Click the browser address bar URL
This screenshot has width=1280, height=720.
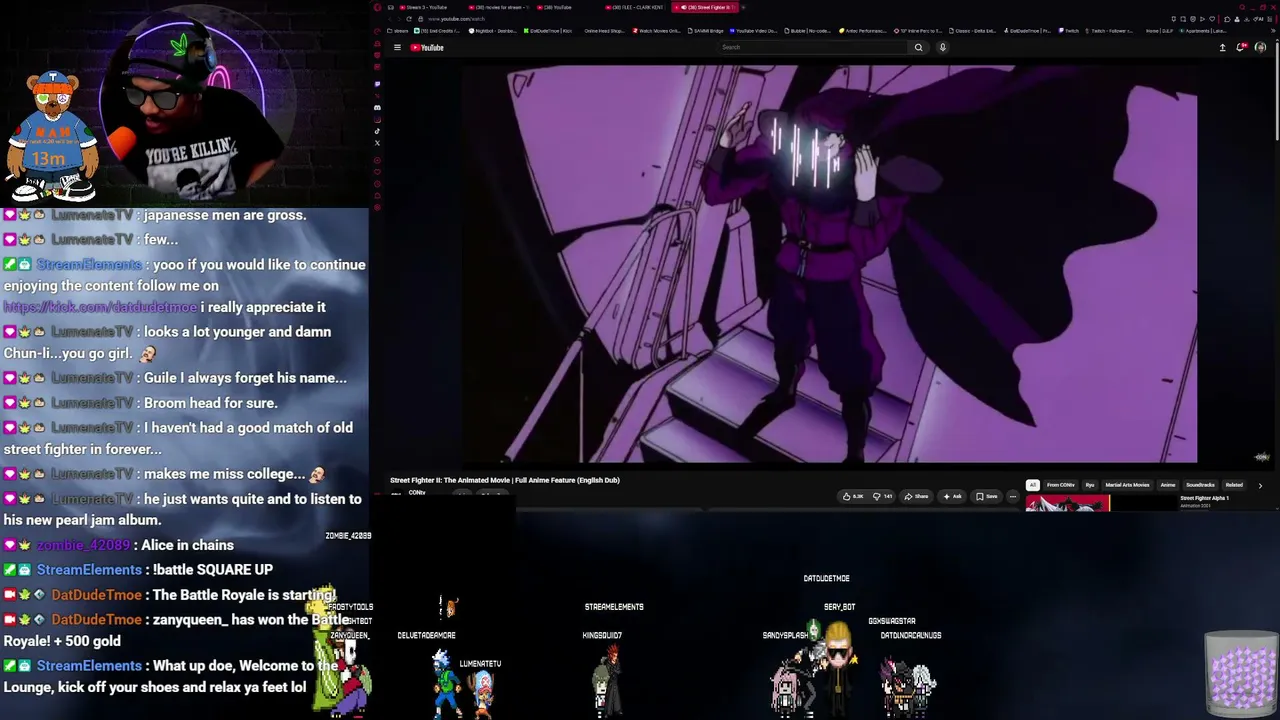(x=456, y=19)
